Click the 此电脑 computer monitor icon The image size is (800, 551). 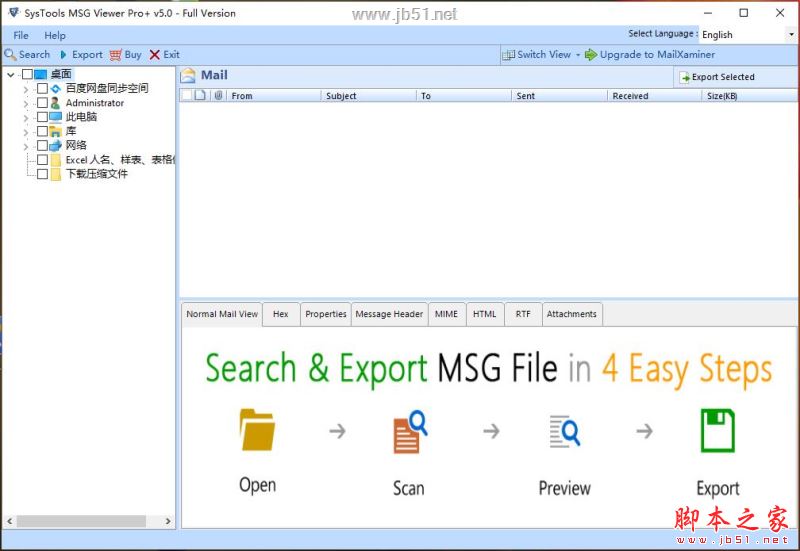(x=56, y=117)
